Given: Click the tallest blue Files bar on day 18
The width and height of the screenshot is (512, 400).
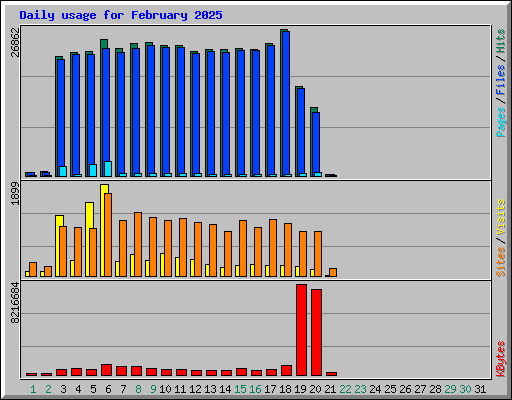Looking at the screenshot, I should point(286,103).
